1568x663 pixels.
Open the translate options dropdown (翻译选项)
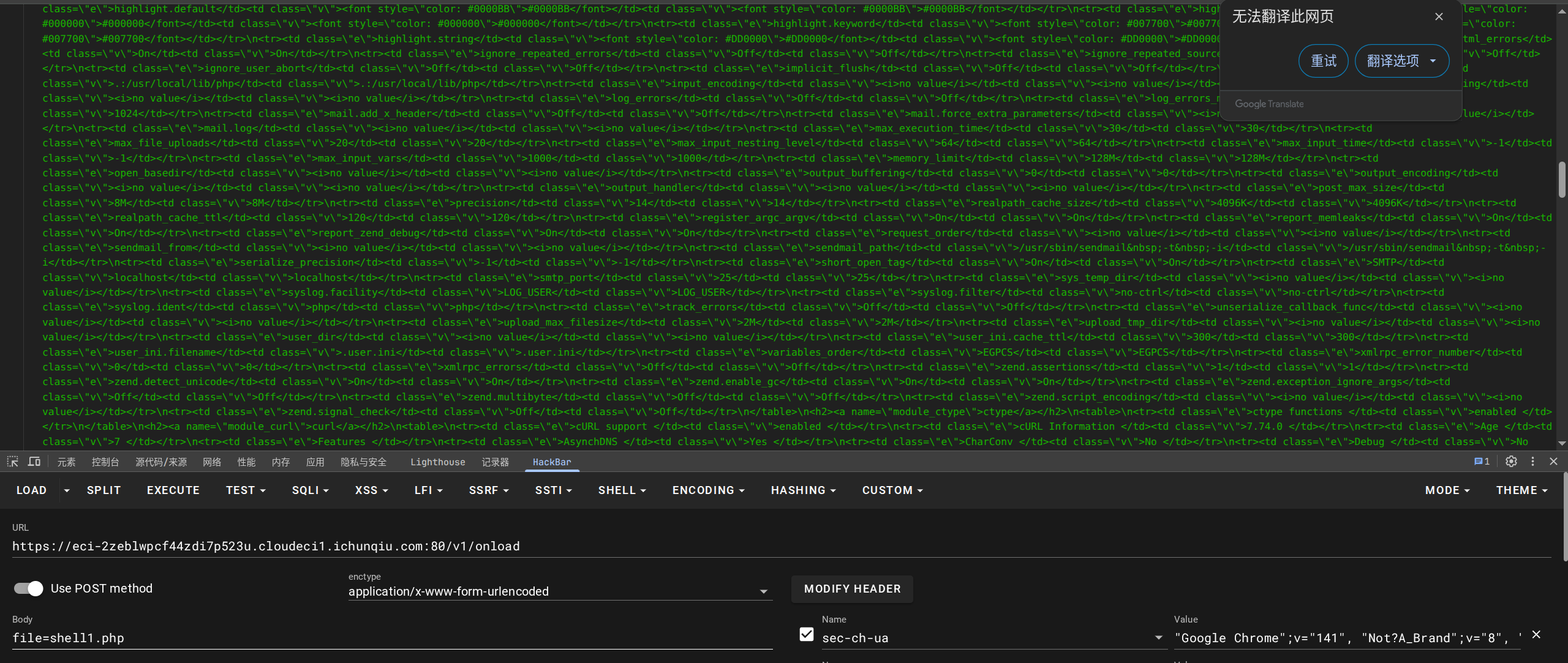click(x=1401, y=61)
